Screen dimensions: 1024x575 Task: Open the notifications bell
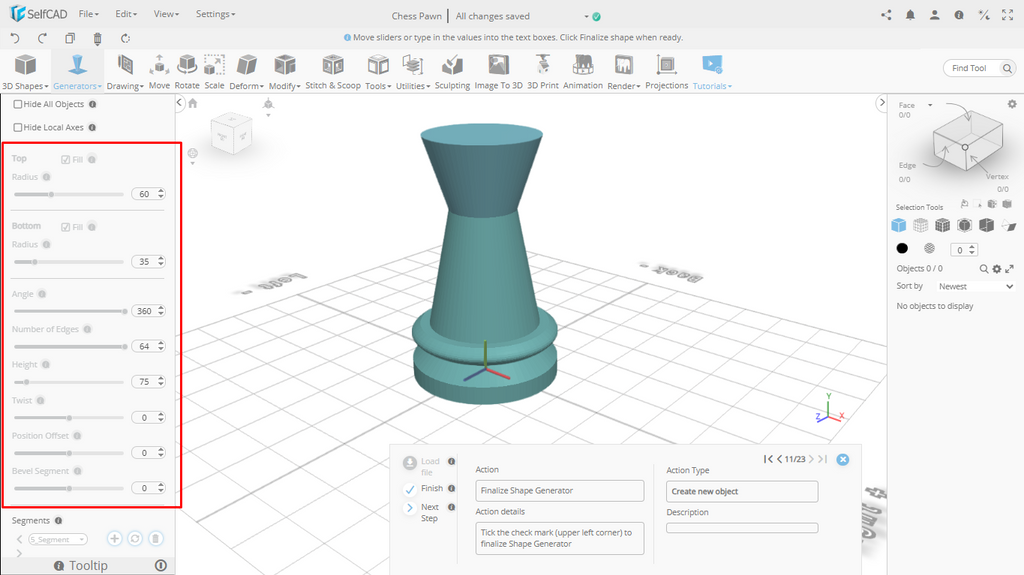tap(910, 15)
